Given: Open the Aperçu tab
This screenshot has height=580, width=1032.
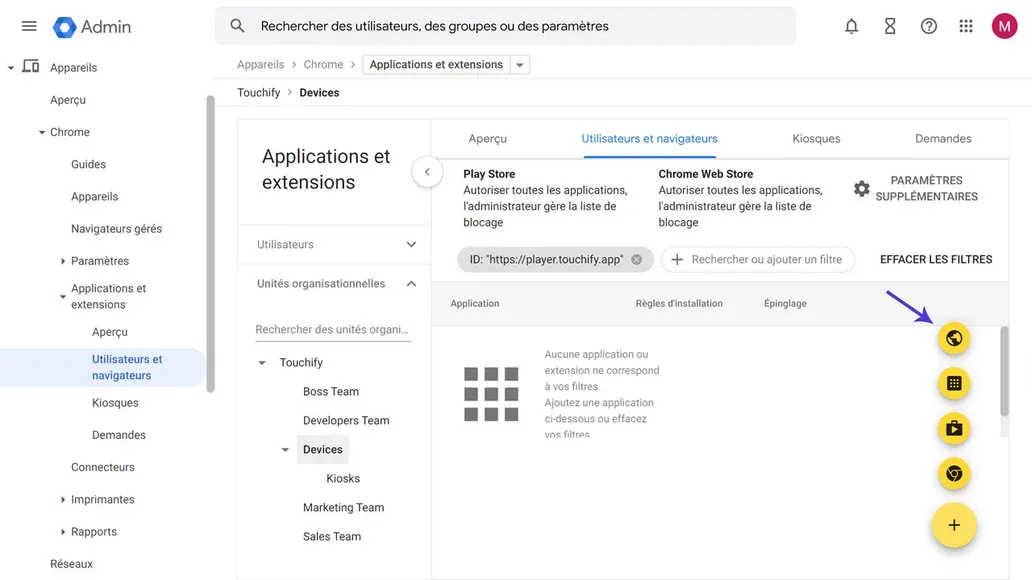Looking at the screenshot, I should coord(488,138).
